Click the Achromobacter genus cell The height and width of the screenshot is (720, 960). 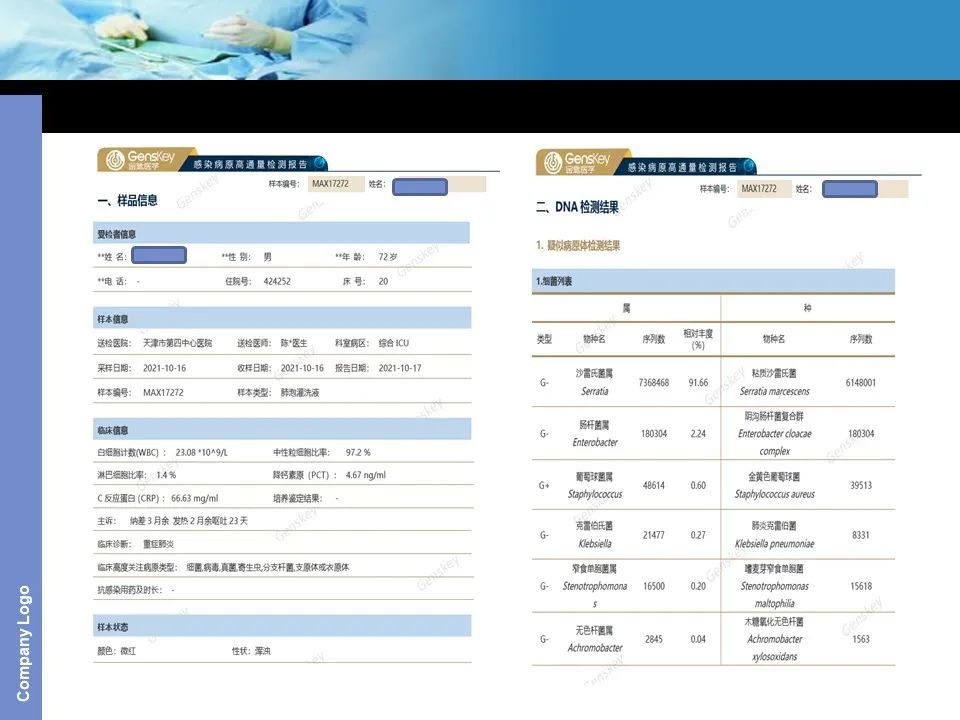tap(594, 639)
